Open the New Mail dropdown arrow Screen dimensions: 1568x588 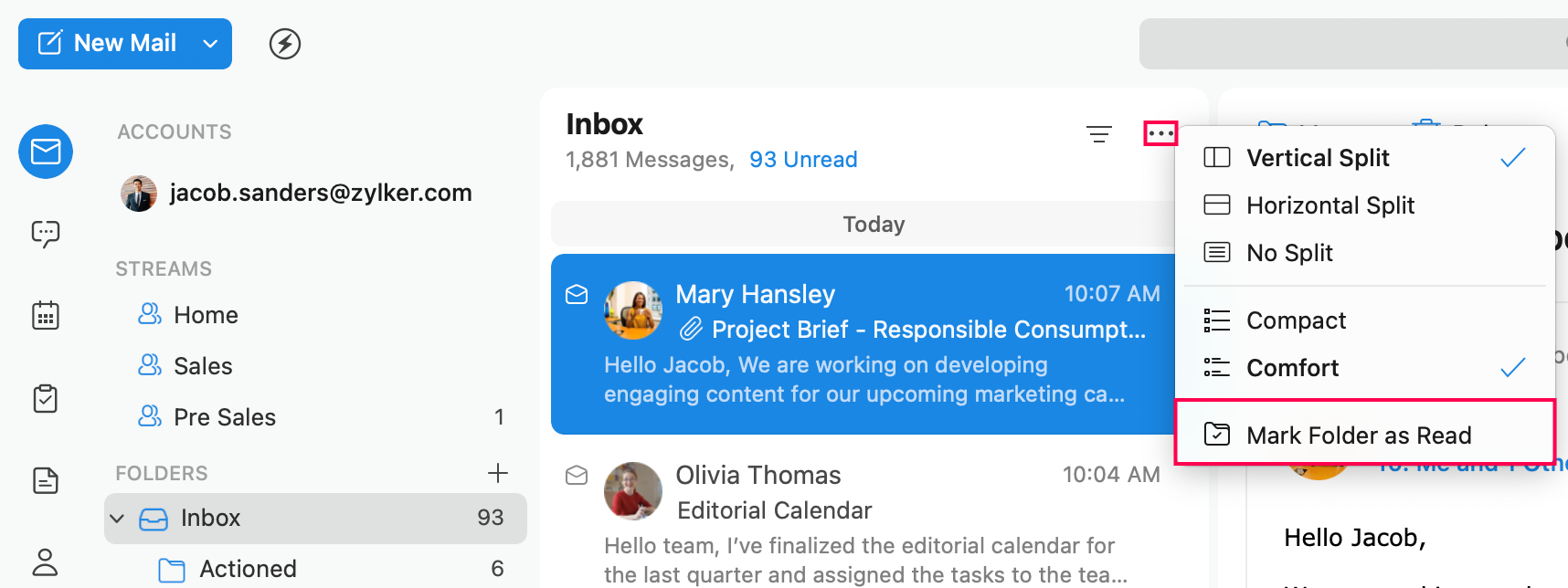211,43
